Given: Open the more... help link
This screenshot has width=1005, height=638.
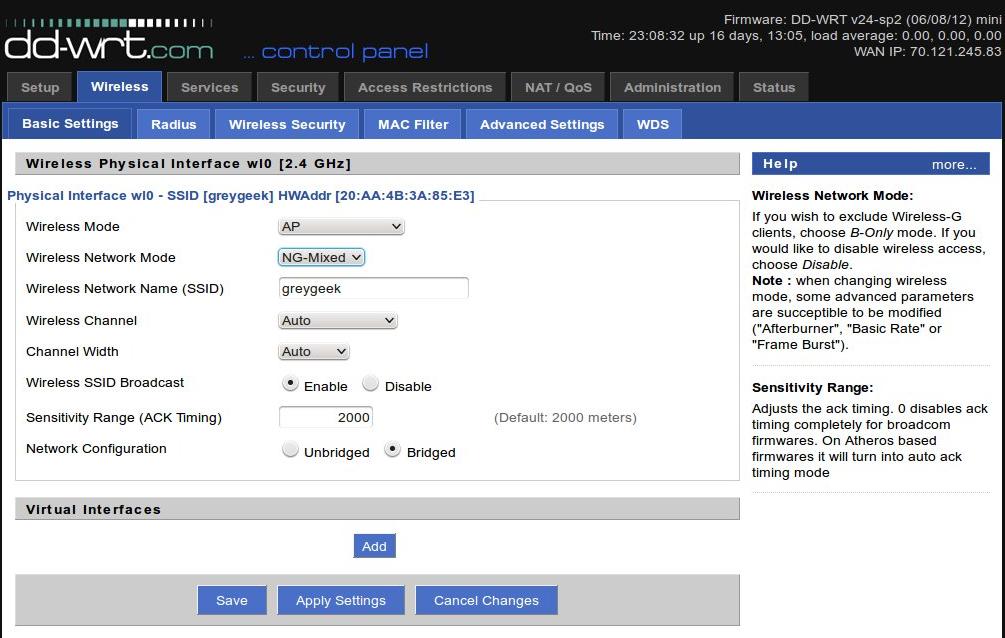Looking at the screenshot, I should coord(954,165).
